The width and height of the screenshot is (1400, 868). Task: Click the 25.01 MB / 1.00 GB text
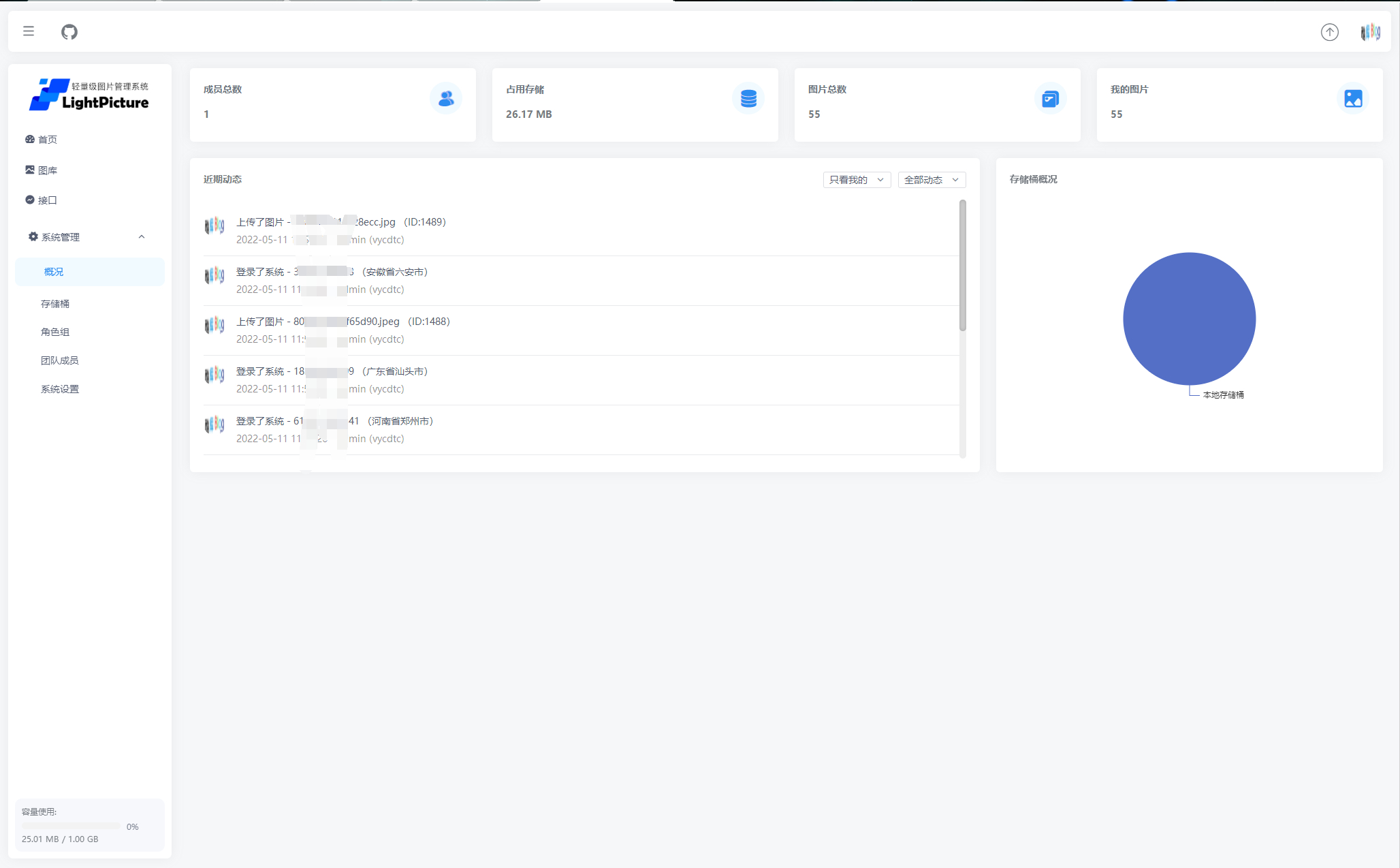click(x=60, y=839)
